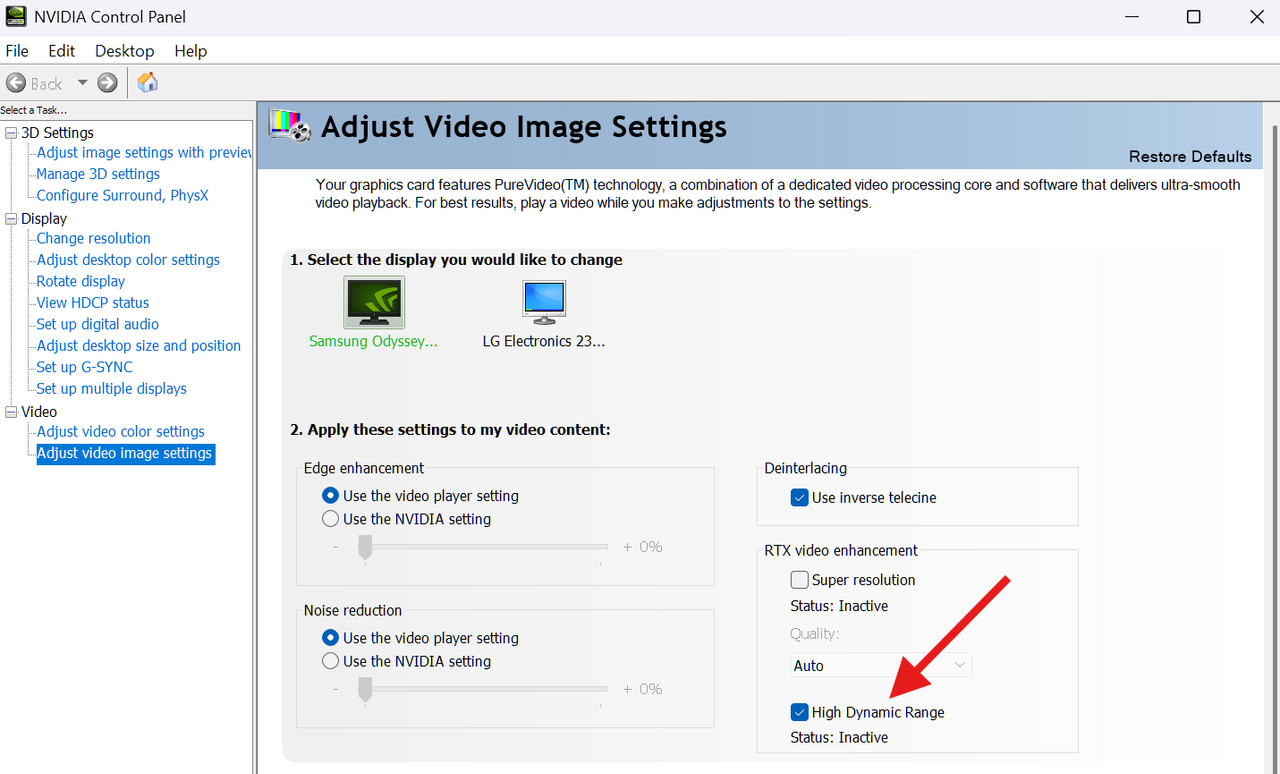Select the LG Electronics display icon
The width and height of the screenshot is (1280, 774).
[544, 303]
